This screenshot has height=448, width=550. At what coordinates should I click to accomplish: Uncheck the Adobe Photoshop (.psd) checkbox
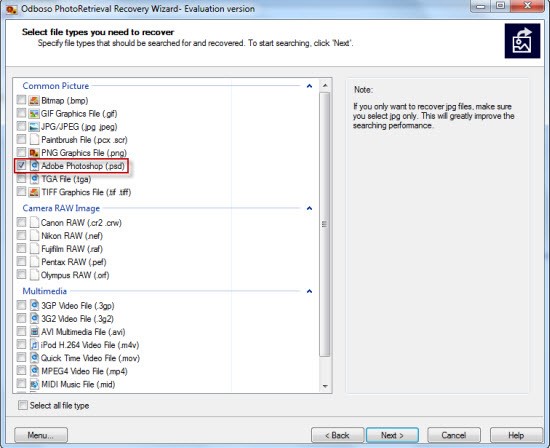[21, 165]
